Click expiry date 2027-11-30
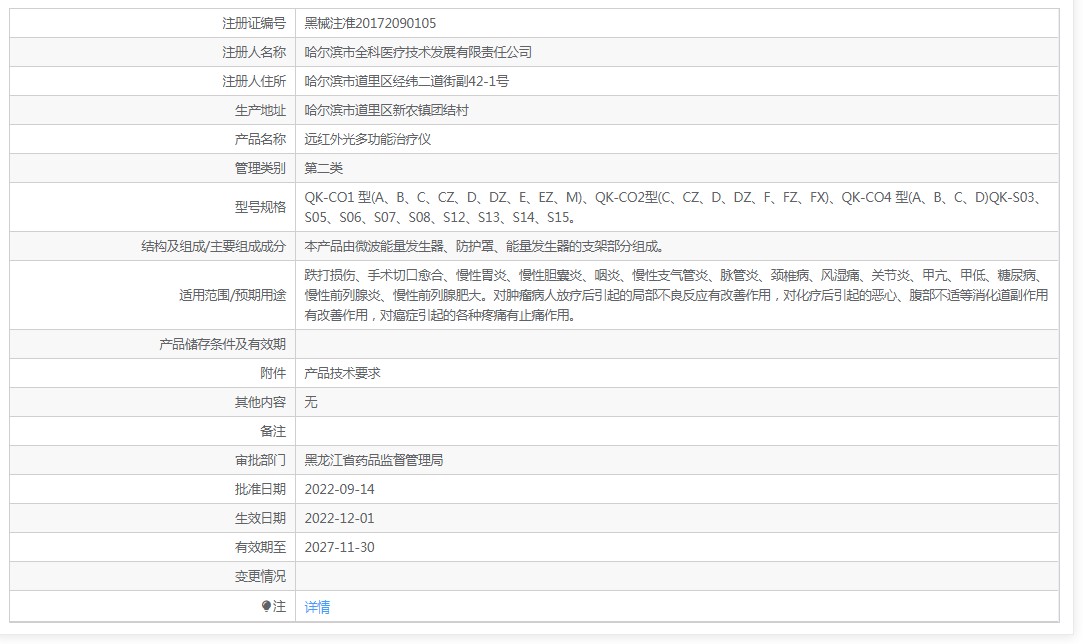The image size is (1083, 644). click(339, 547)
